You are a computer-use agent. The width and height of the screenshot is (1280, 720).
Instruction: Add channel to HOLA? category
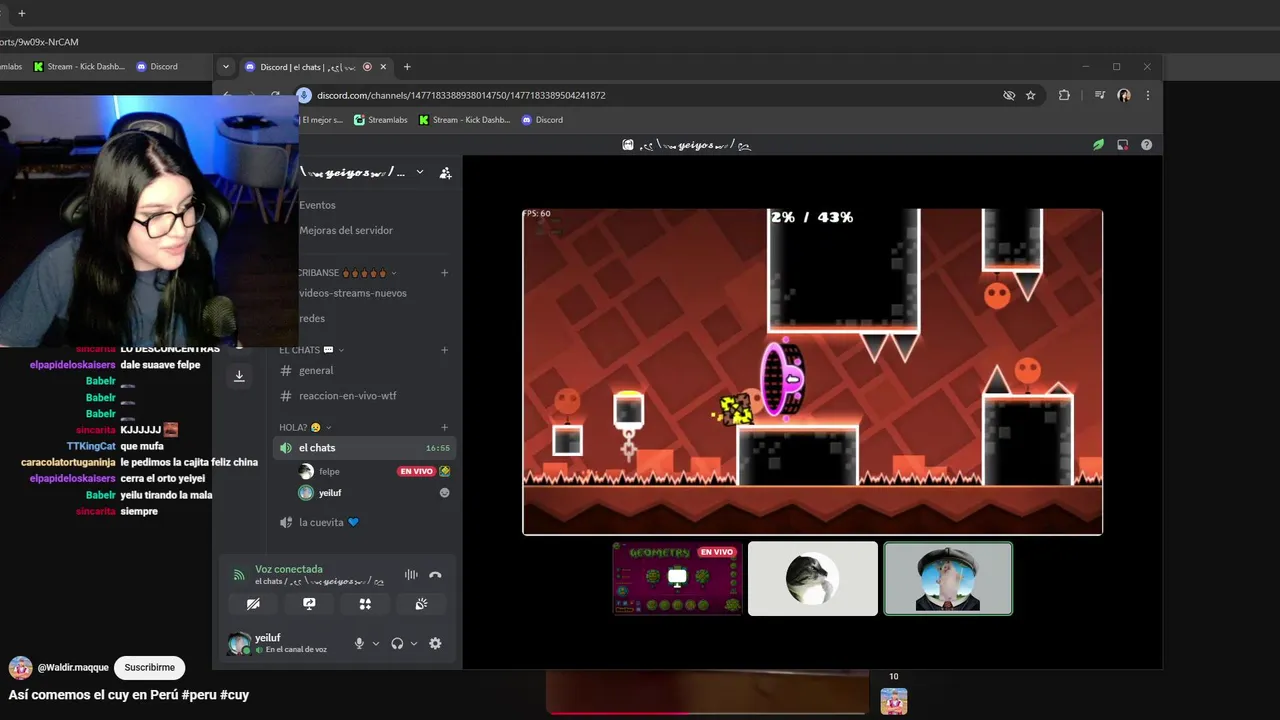point(445,427)
